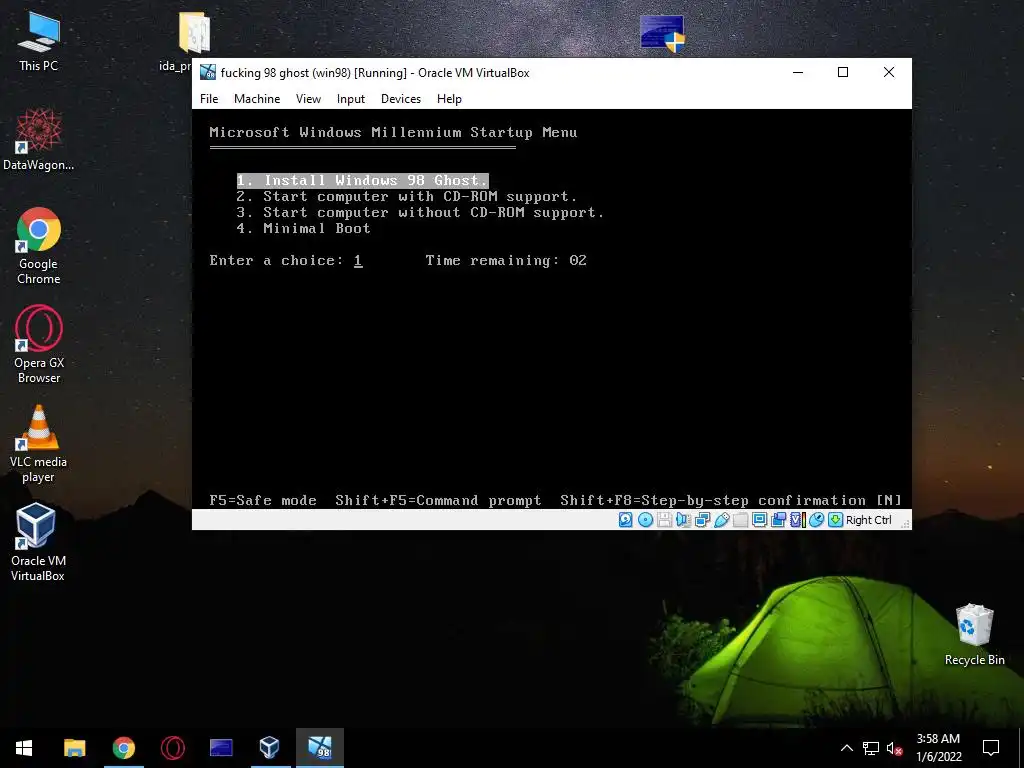Click the 'Time remaining: 02' countdown text
The image size is (1024, 768).
506,261
